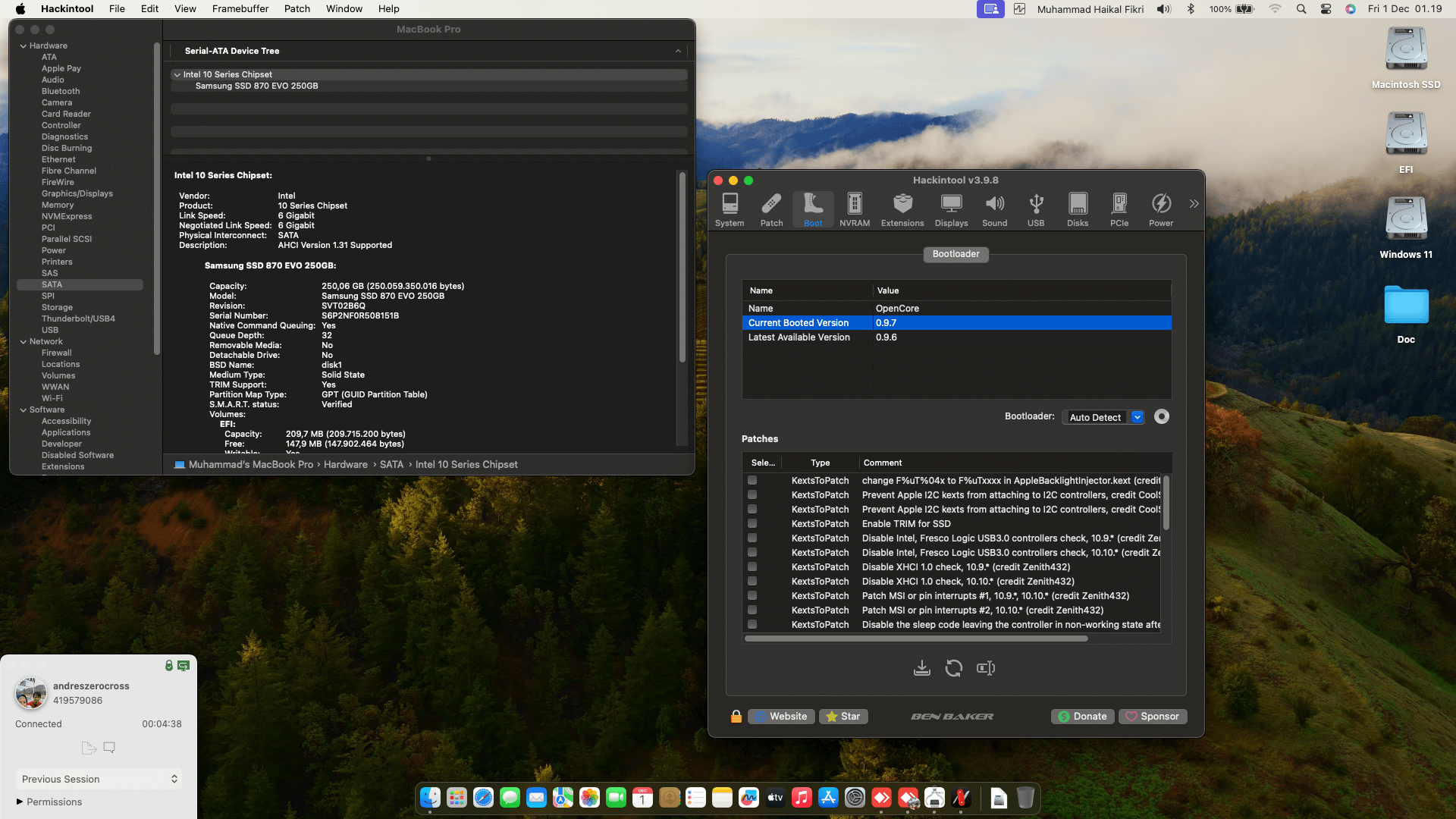
Task: Open the USB toolbar icon
Action: coord(1035,209)
